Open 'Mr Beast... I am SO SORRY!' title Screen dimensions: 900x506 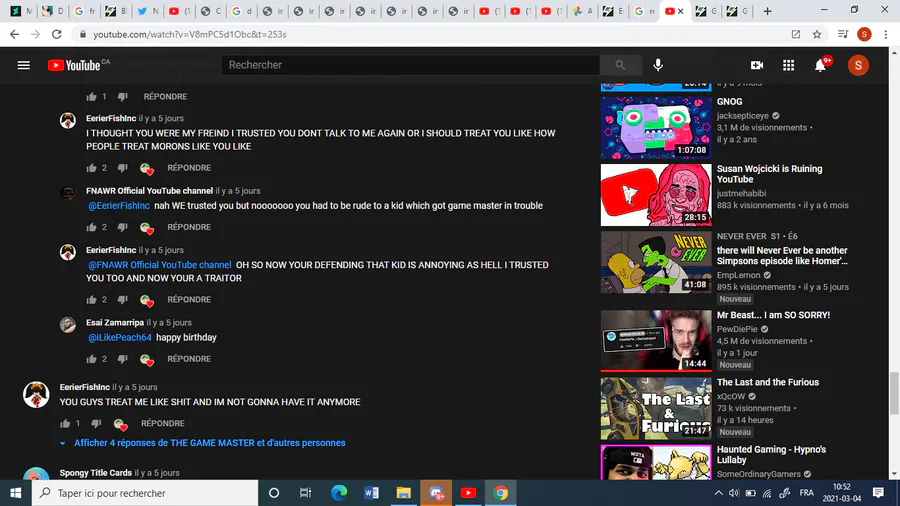[773, 315]
